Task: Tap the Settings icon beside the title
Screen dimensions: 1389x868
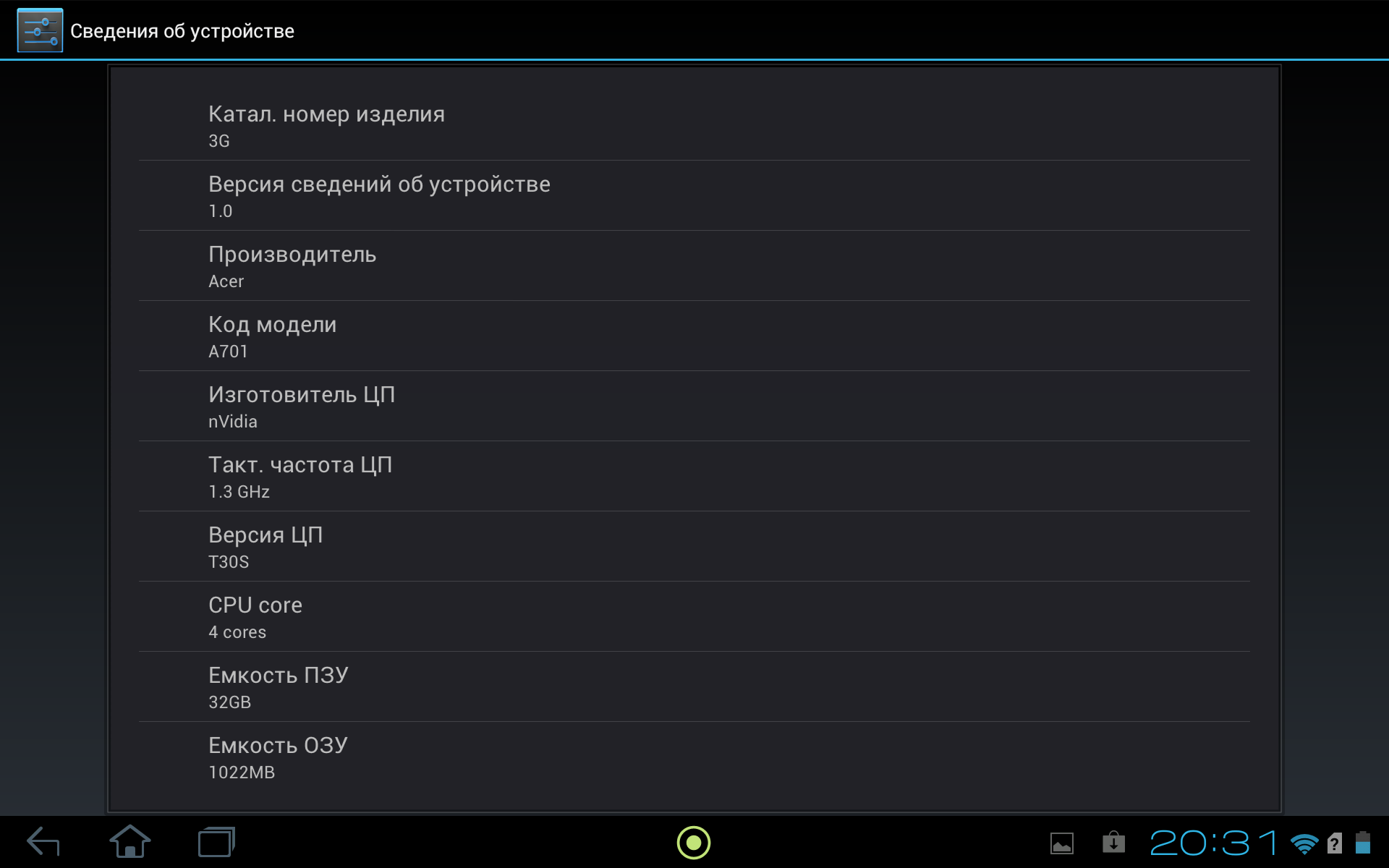Action: [x=40, y=30]
